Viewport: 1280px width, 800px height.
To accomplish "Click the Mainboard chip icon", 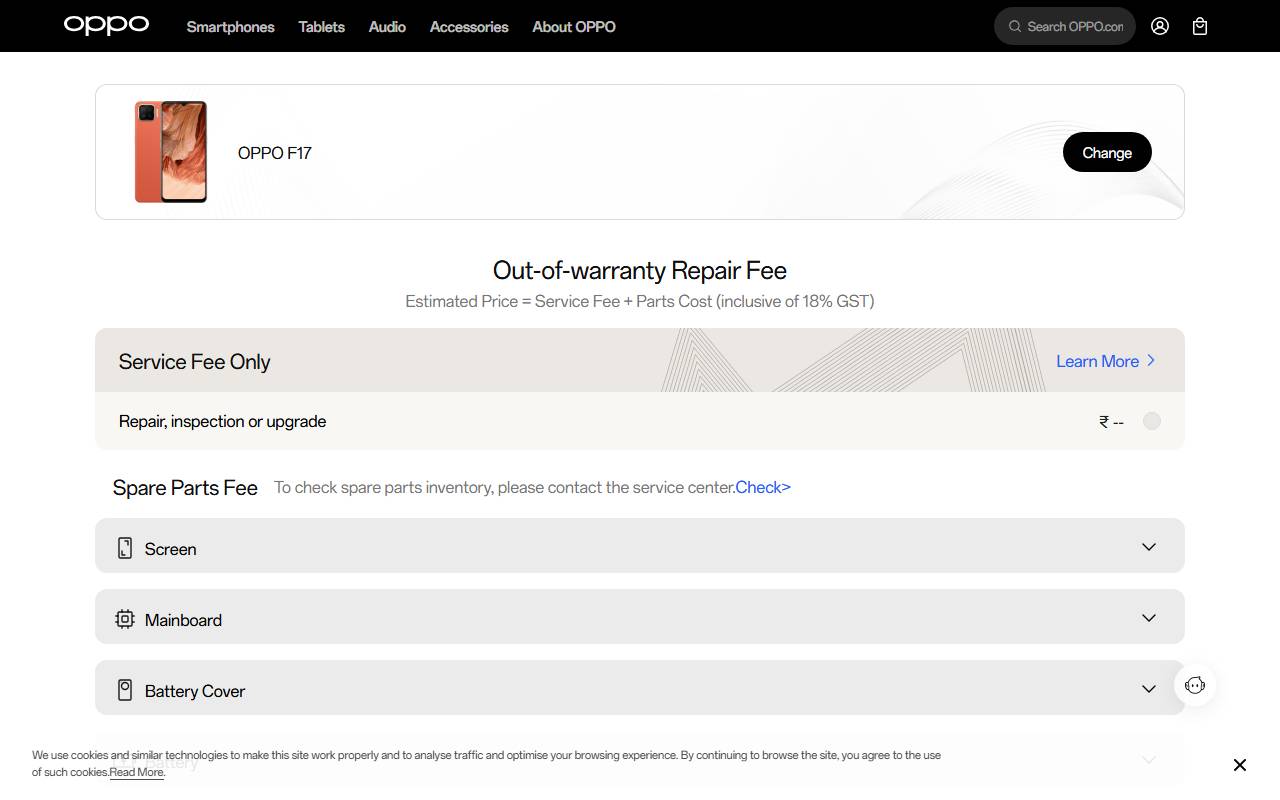I will [125, 619].
